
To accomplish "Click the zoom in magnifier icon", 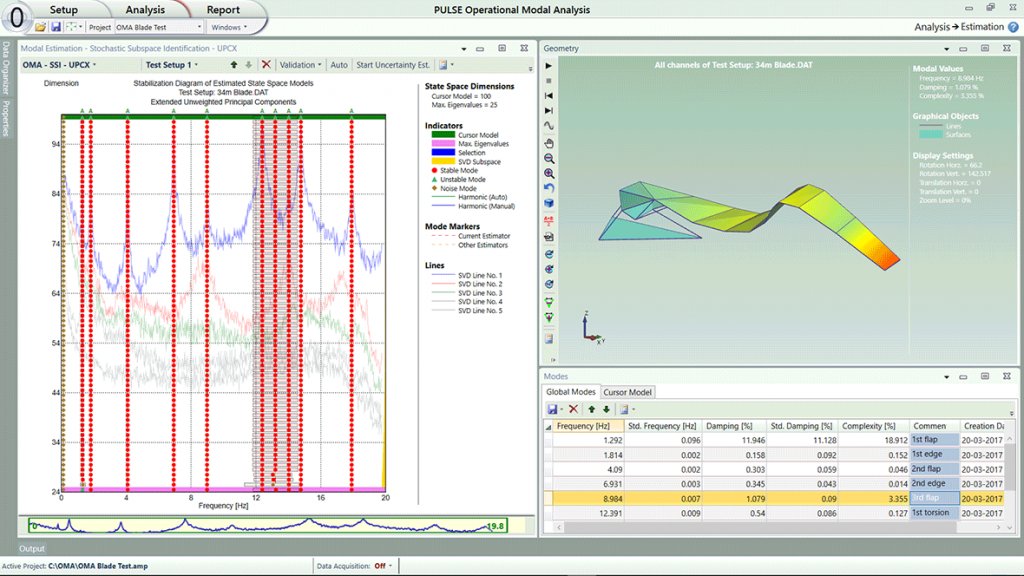I will point(549,174).
